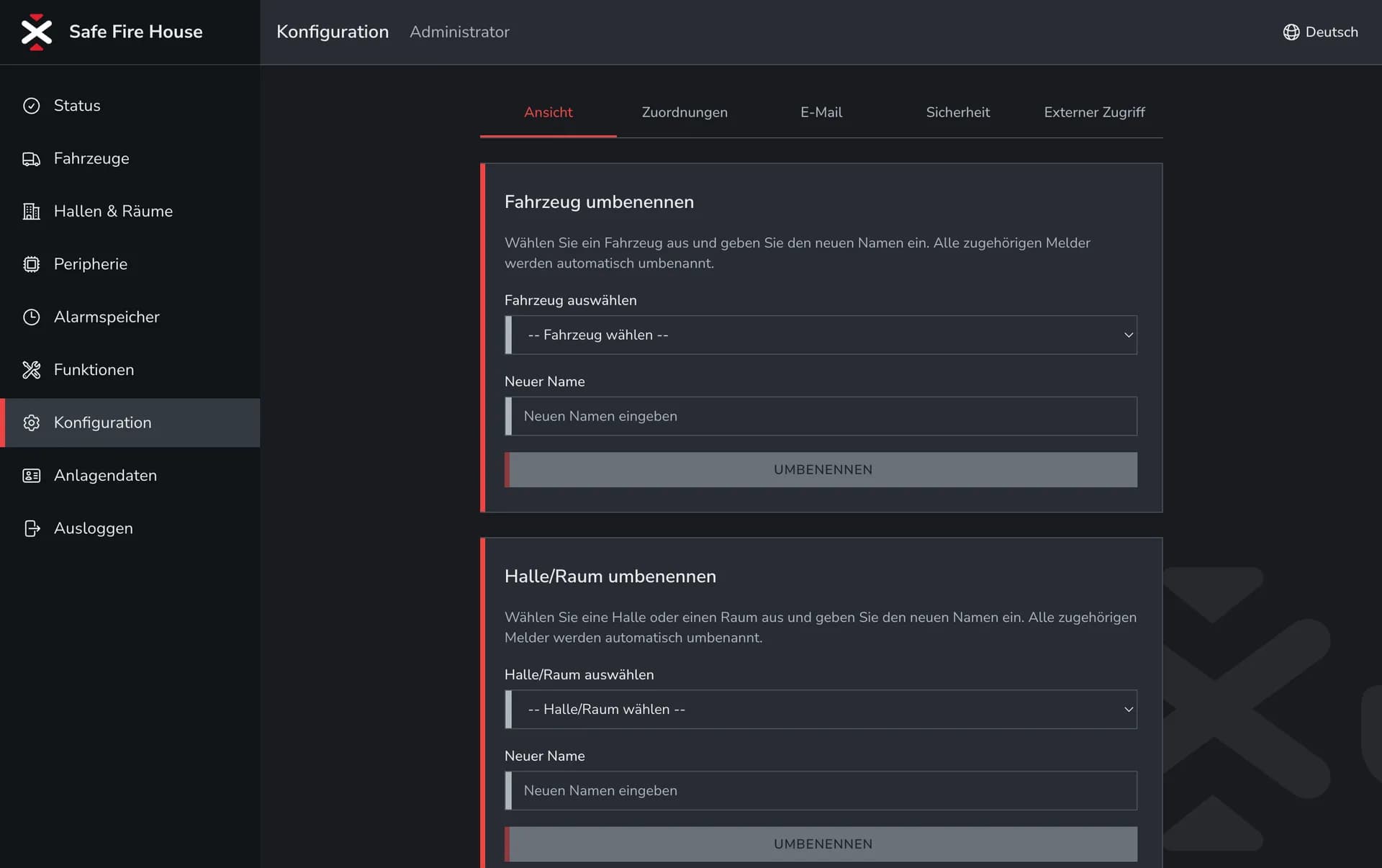Click the Hallen & Räume building icon

point(31,212)
